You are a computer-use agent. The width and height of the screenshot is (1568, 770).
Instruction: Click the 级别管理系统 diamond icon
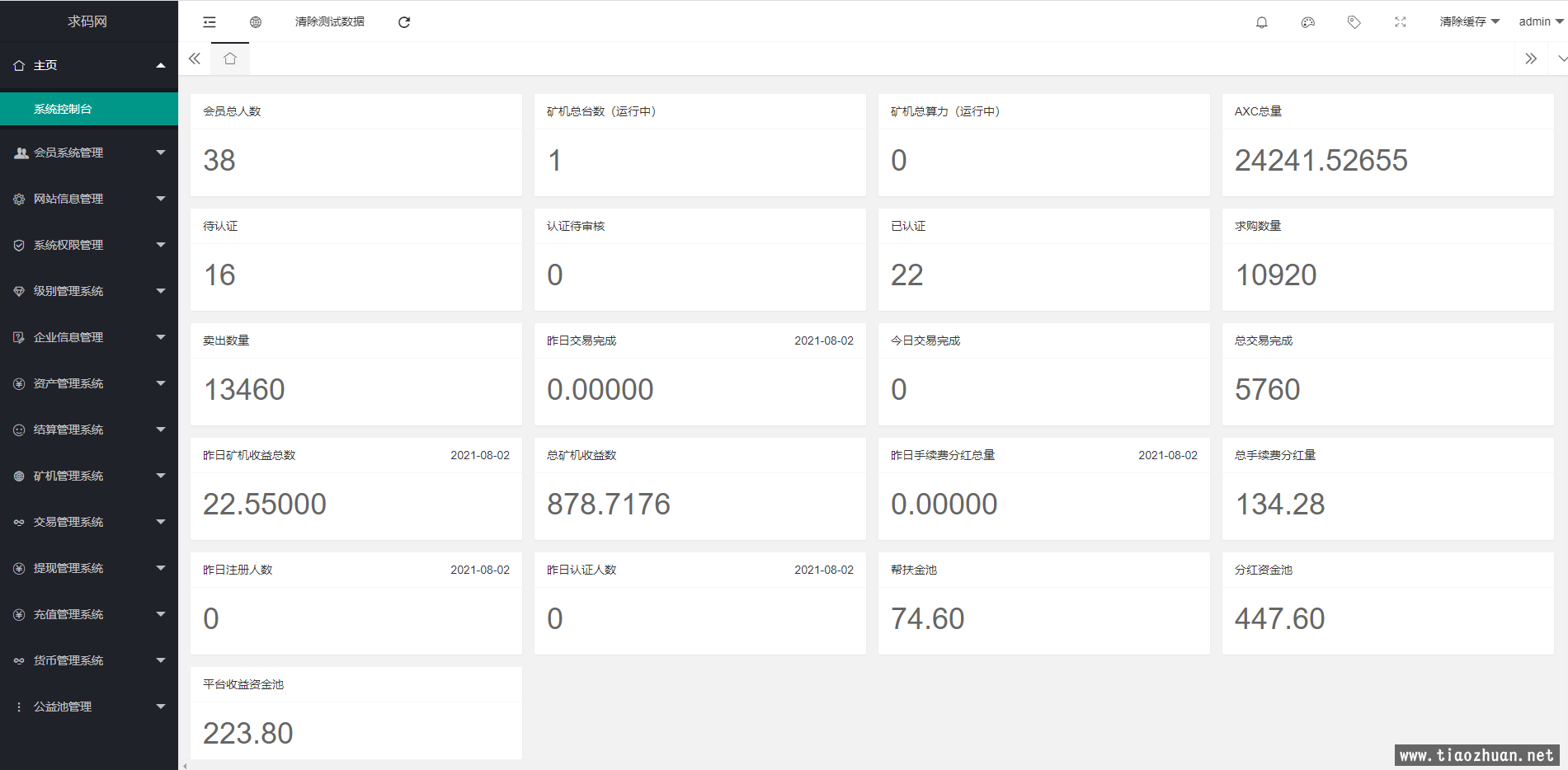(x=19, y=291)
